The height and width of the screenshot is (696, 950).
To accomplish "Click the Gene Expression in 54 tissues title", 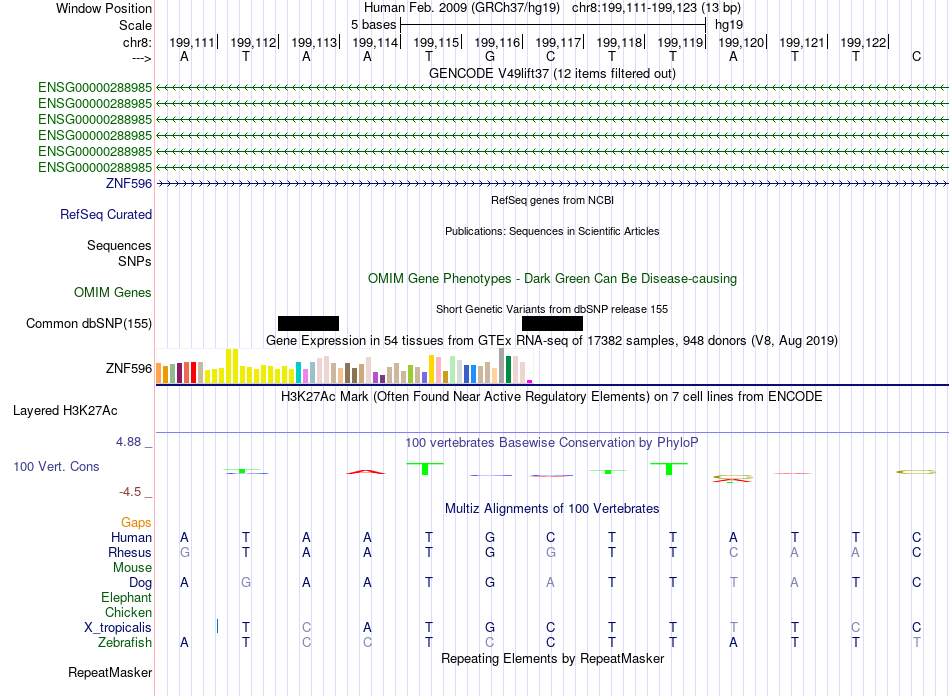I will [x=552, y=340].
